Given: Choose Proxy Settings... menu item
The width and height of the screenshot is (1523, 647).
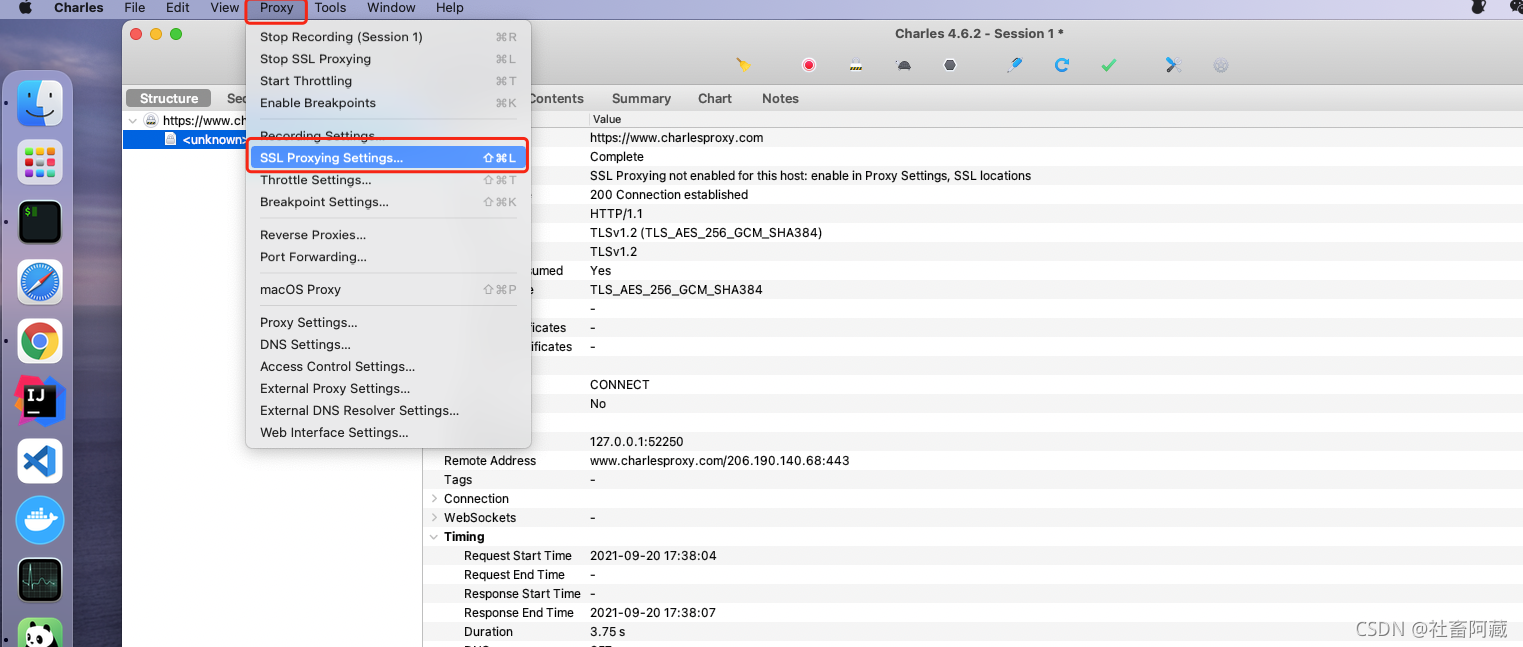Looking at the screenshot, I should [388, 323].
